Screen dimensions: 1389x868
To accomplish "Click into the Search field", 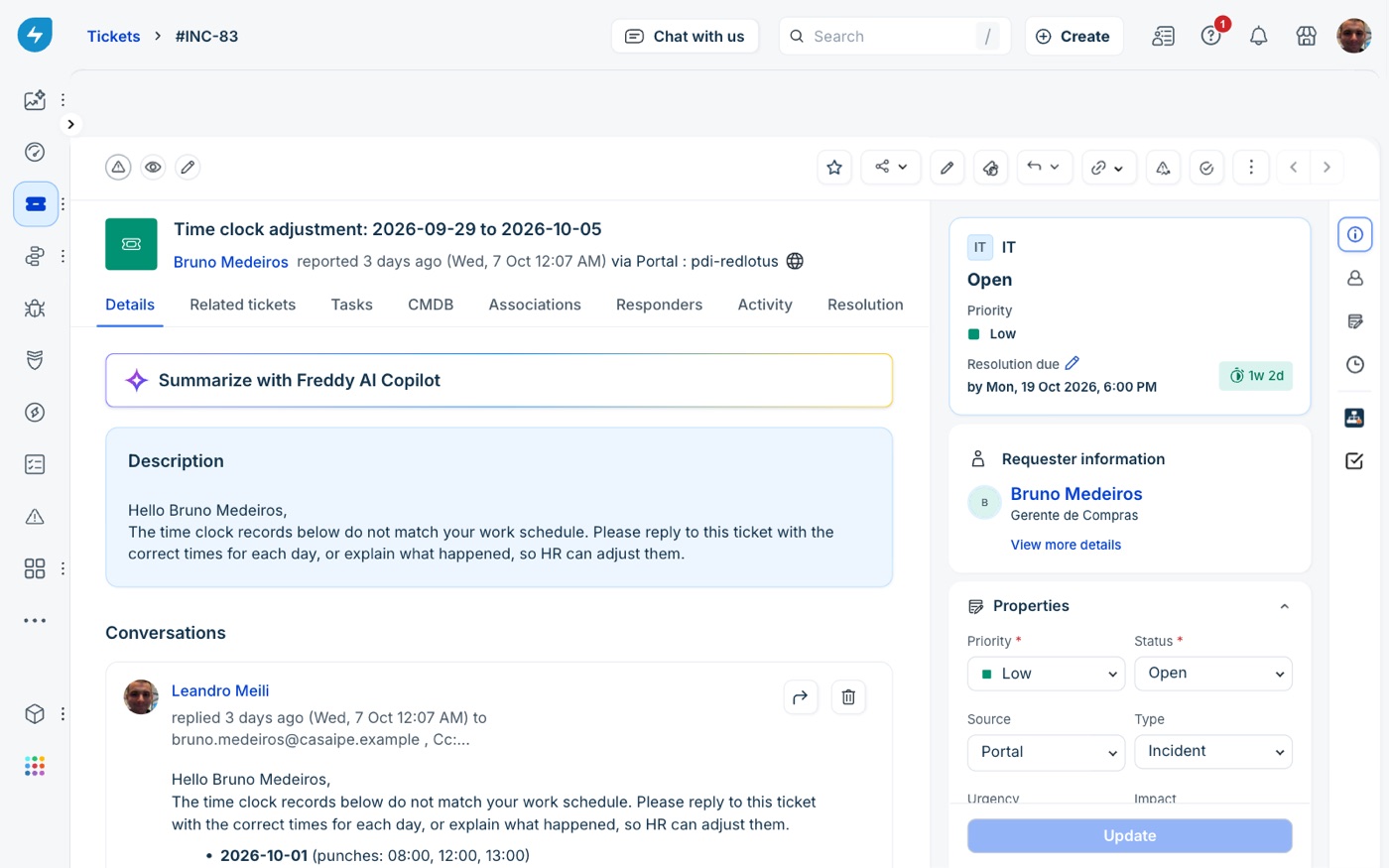I will click(895, 37).
